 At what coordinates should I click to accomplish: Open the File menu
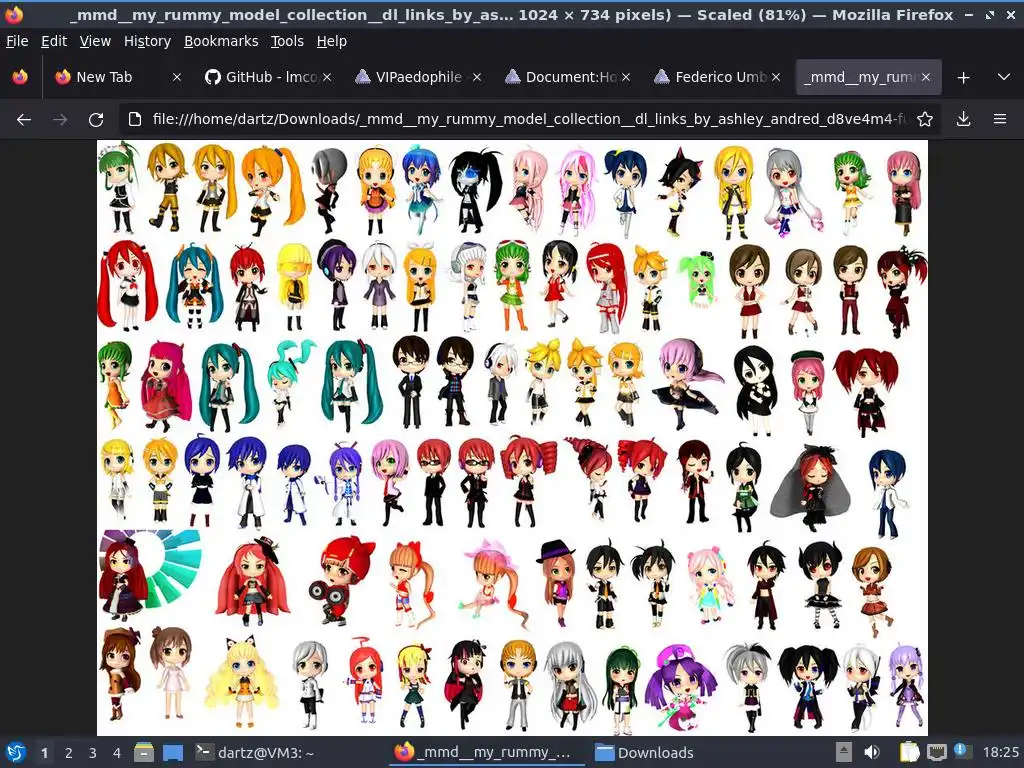tap(17, 41)
